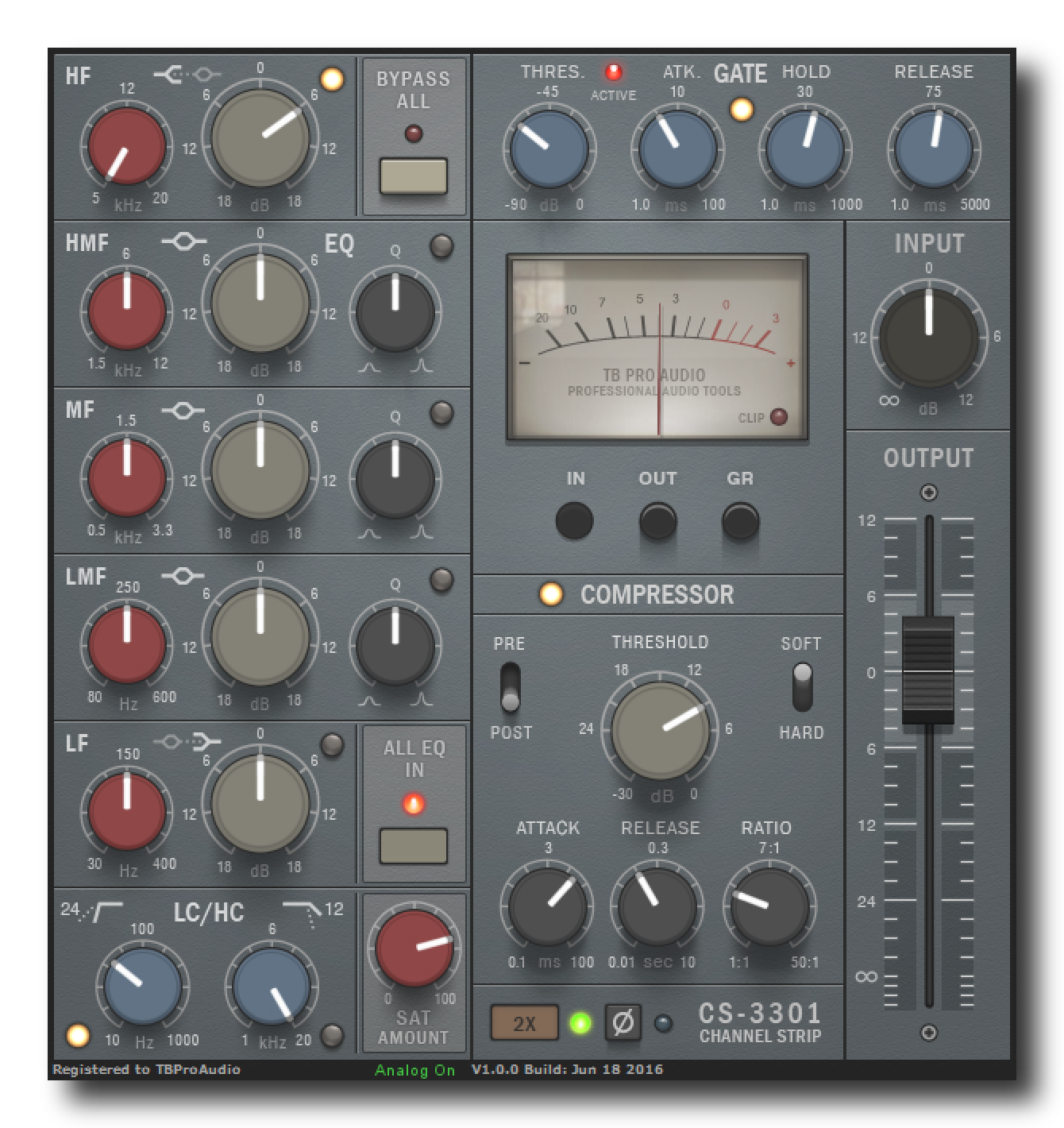Viewport: 1064px width, 1128px height.
Task: Toggle the MF band enable LED
Action: coord(441,413)
